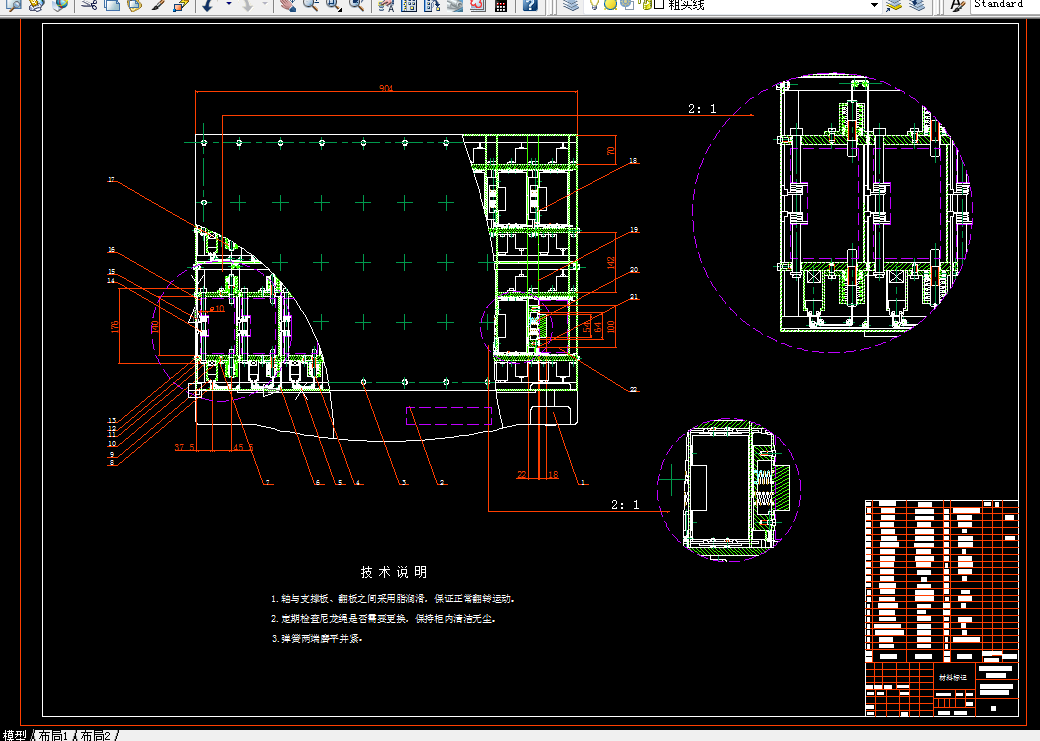
Task: Click the 材料标记 cell in title block
Action: [x=952, y=677]
